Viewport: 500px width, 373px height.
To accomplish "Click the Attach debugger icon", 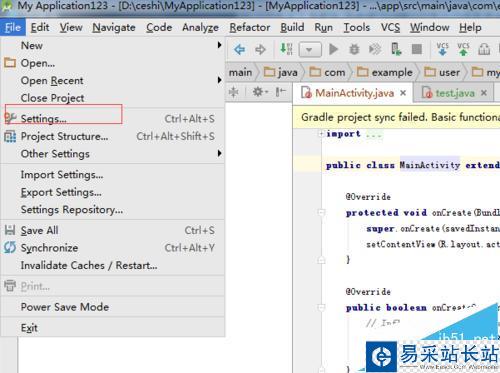I will tap(375, 49).
